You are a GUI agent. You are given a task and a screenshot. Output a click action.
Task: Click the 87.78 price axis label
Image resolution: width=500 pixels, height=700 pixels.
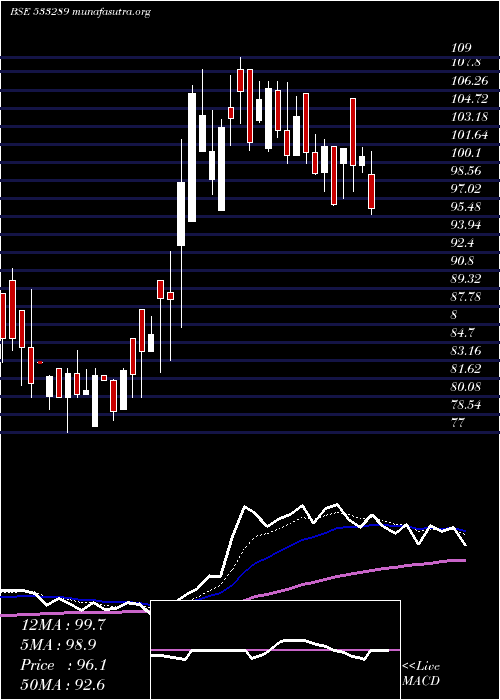pos(466,297)
